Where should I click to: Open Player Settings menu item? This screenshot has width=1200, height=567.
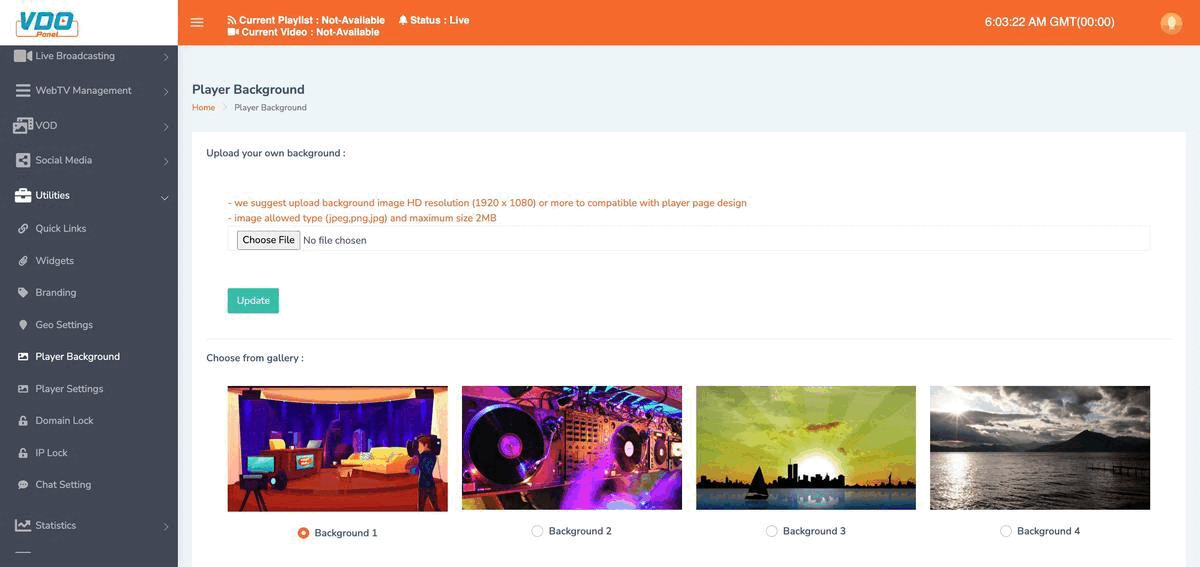[x=69, y=389]
